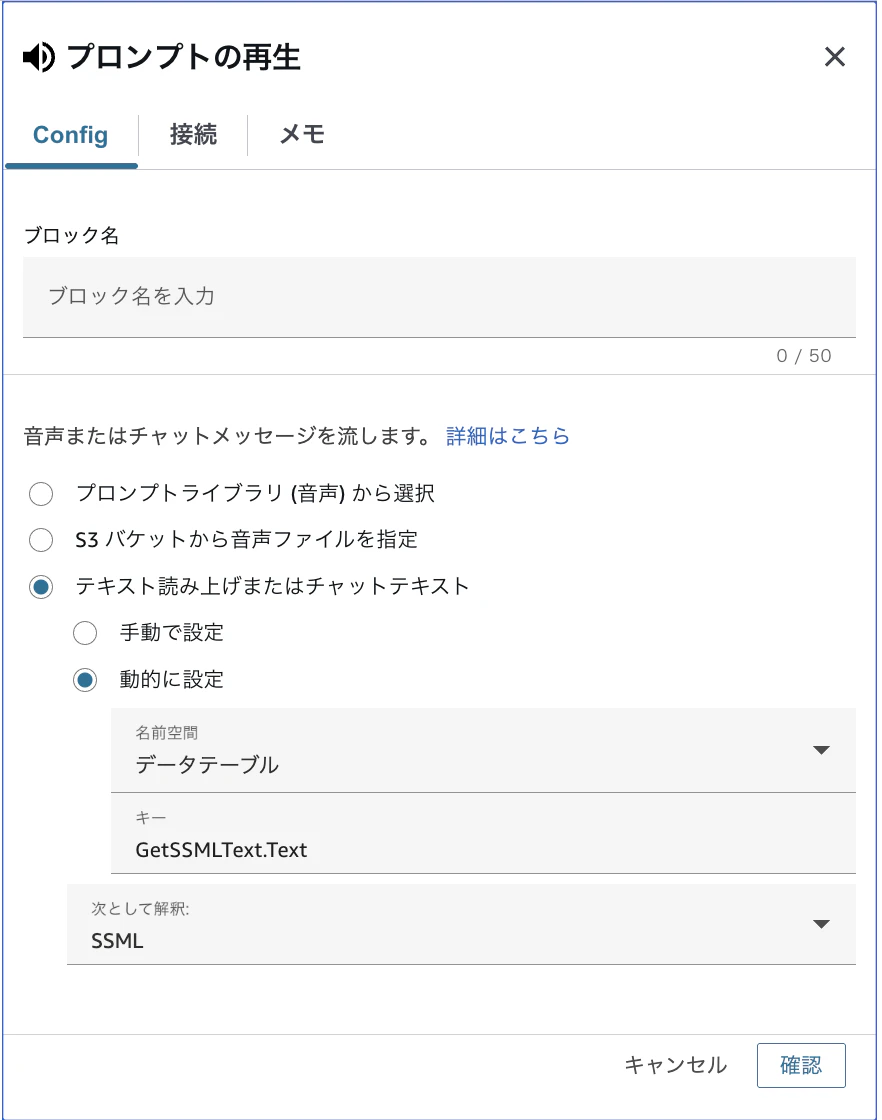Switch to the Config tab
882x1120 pixels.
[x=71, y=135]
